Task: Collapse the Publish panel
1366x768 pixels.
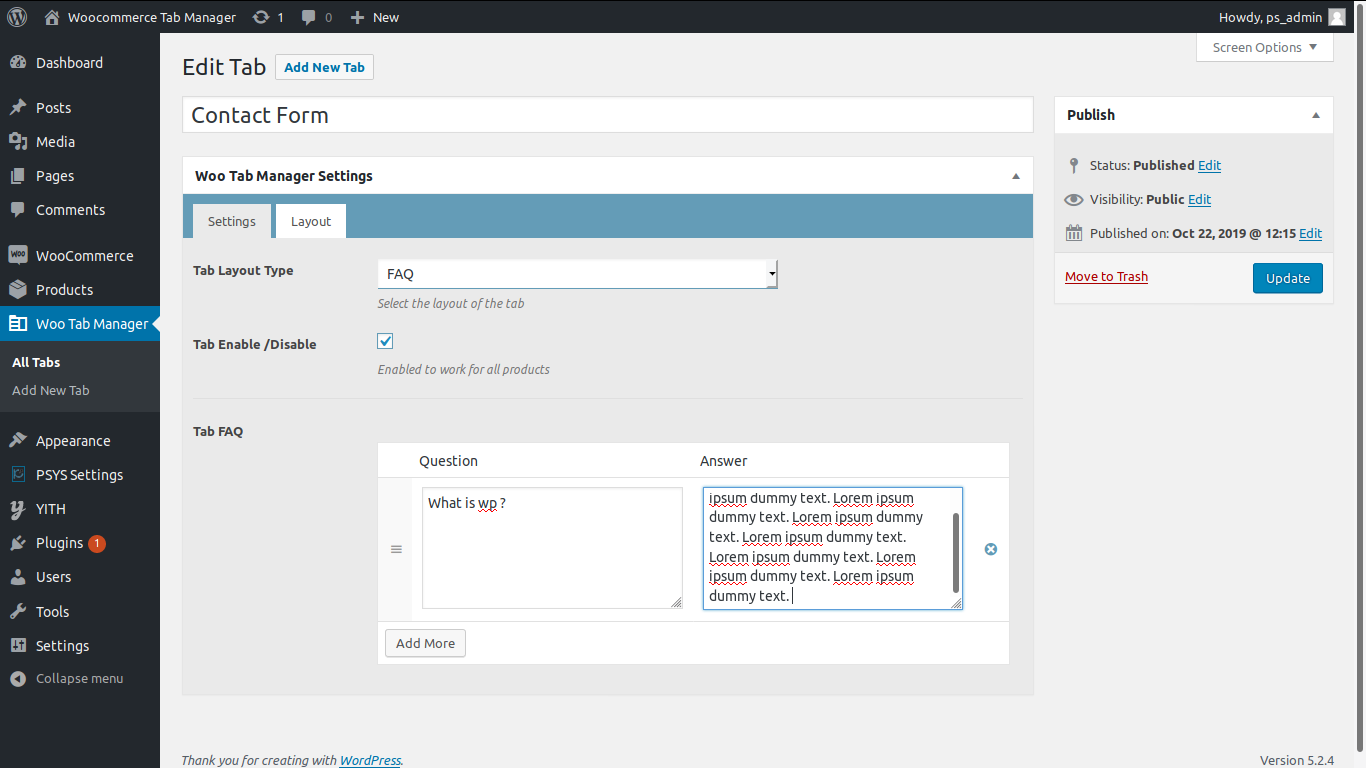Action: tap(1316, 115)
